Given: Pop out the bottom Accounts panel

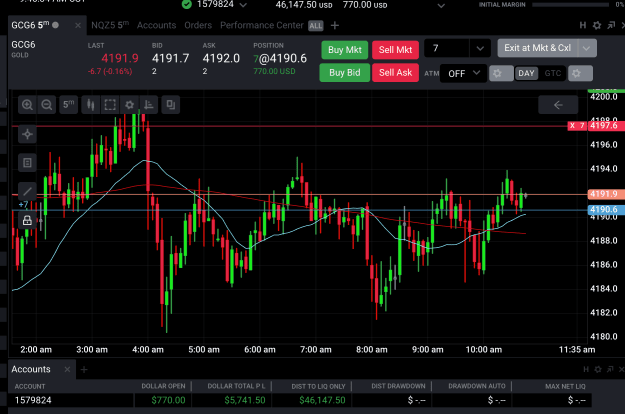Looking at the screenshot, I should tap(610, 370).
